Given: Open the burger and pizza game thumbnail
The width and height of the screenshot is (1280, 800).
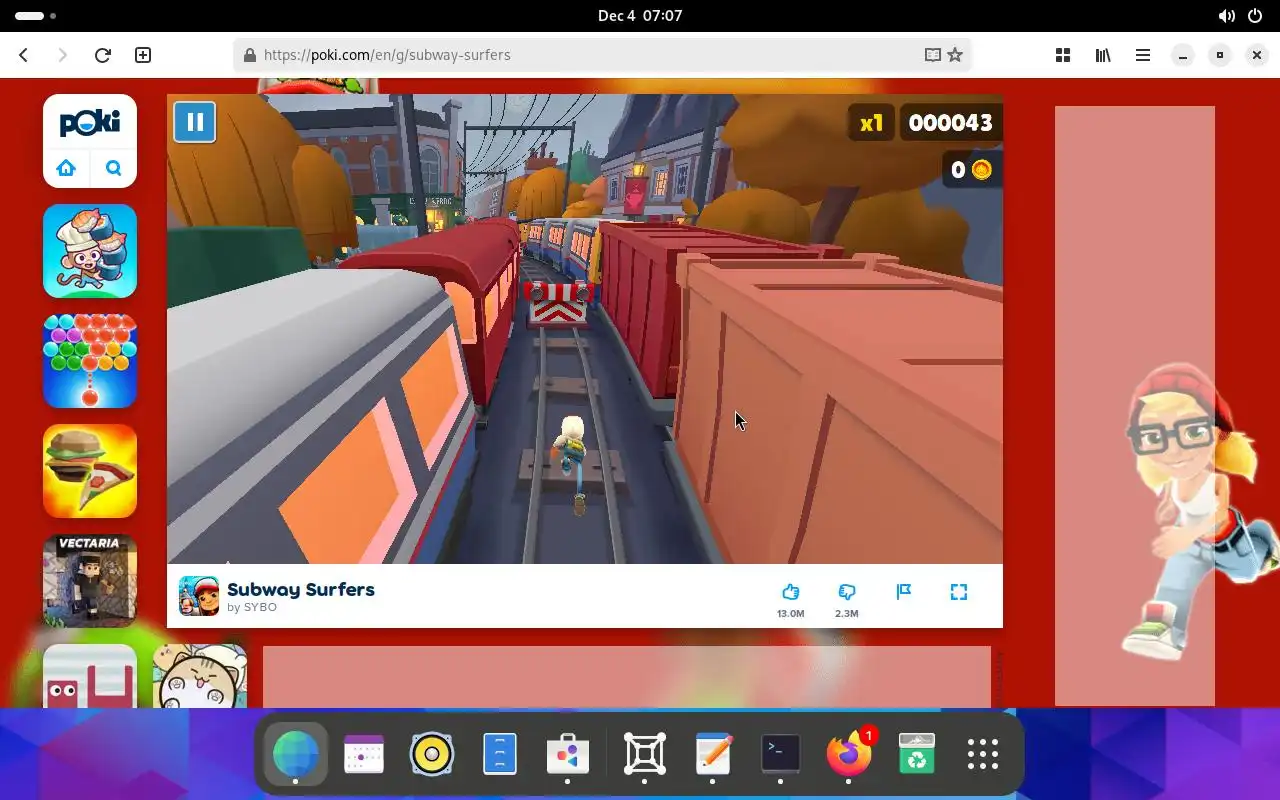Looking at the screenshot, I should point(90,471).
